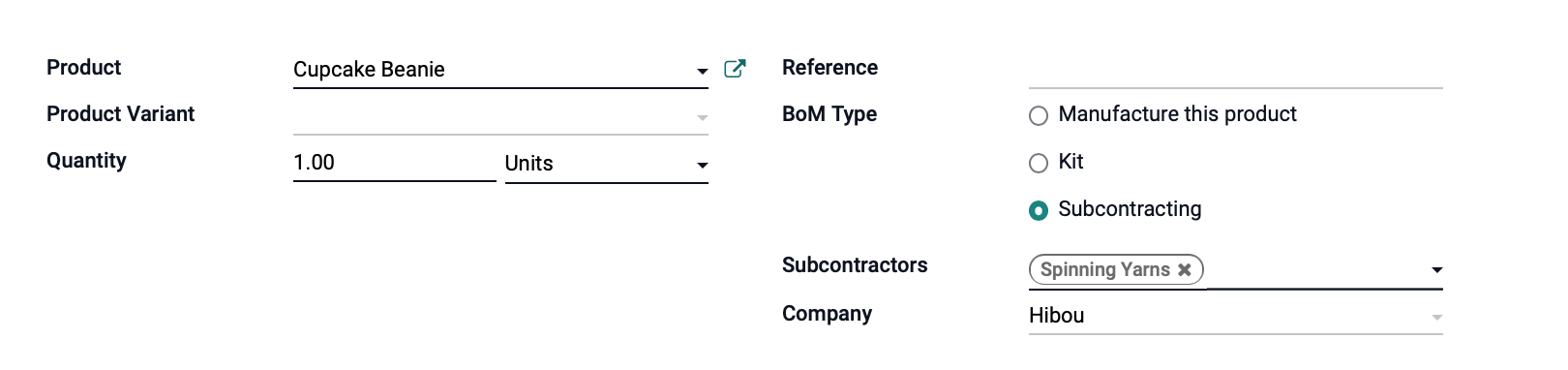The width and height of the screenshot is (1568, 370).
Task: Choose the Kit BoM type
Action: [x=1039, y=163]
